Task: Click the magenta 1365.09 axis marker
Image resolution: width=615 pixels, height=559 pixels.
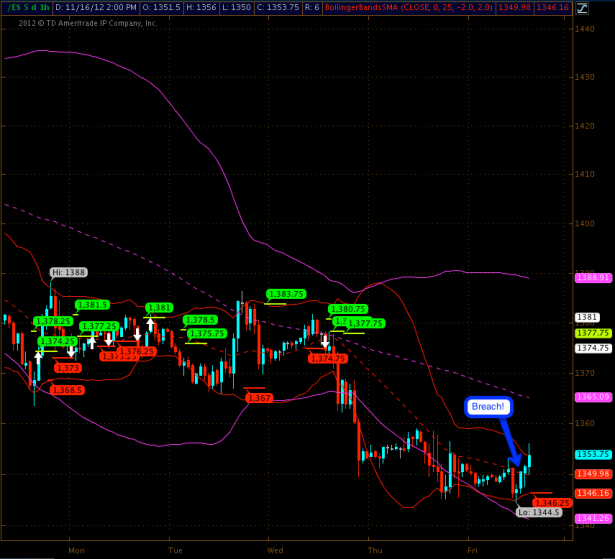Action: tap(593, 397)
